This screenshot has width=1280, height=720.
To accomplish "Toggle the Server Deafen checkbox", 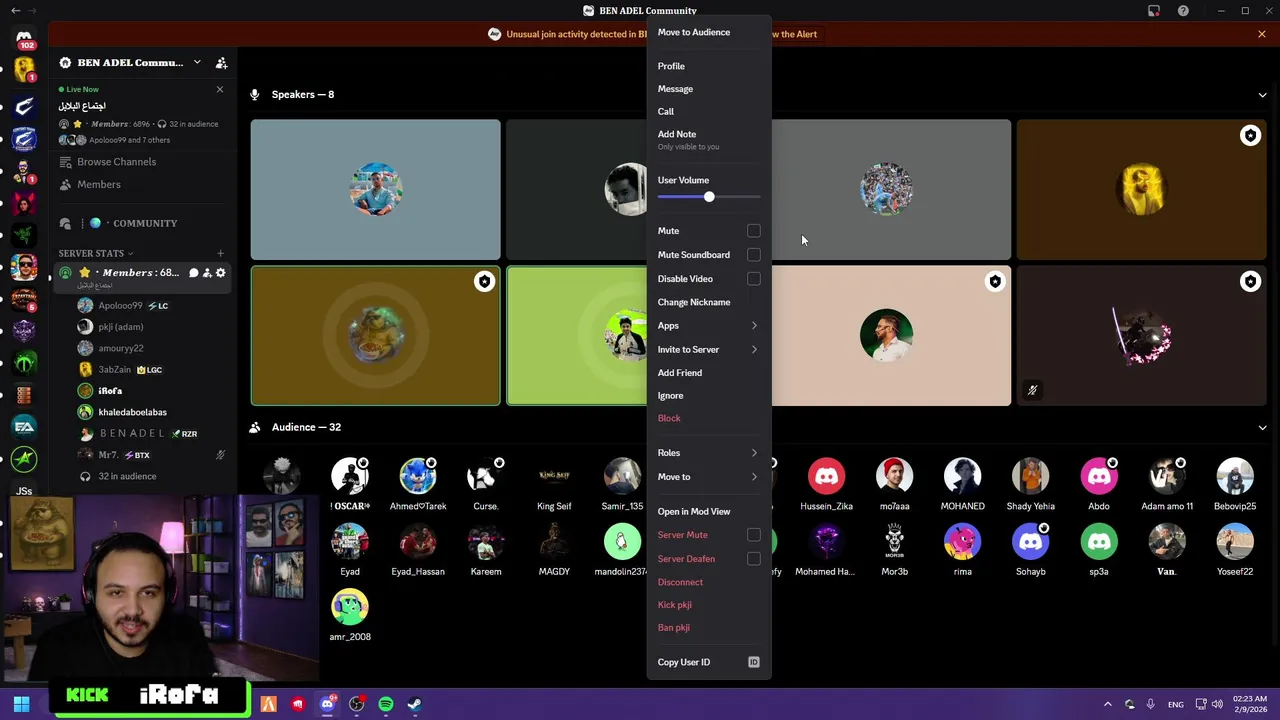I will pos(754,559).
